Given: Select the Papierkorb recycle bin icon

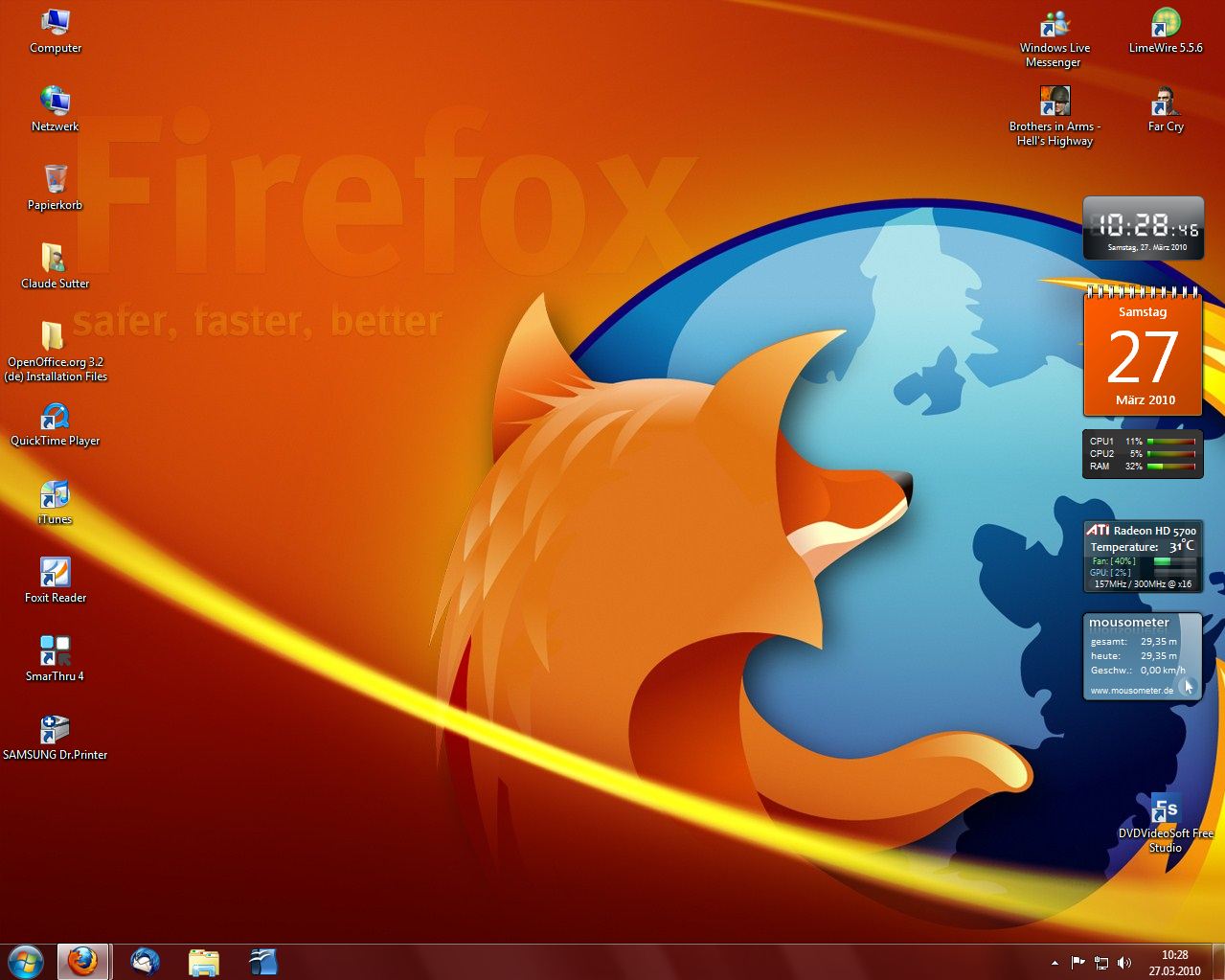Looking at the screenshot, I should tap(56, 188).
